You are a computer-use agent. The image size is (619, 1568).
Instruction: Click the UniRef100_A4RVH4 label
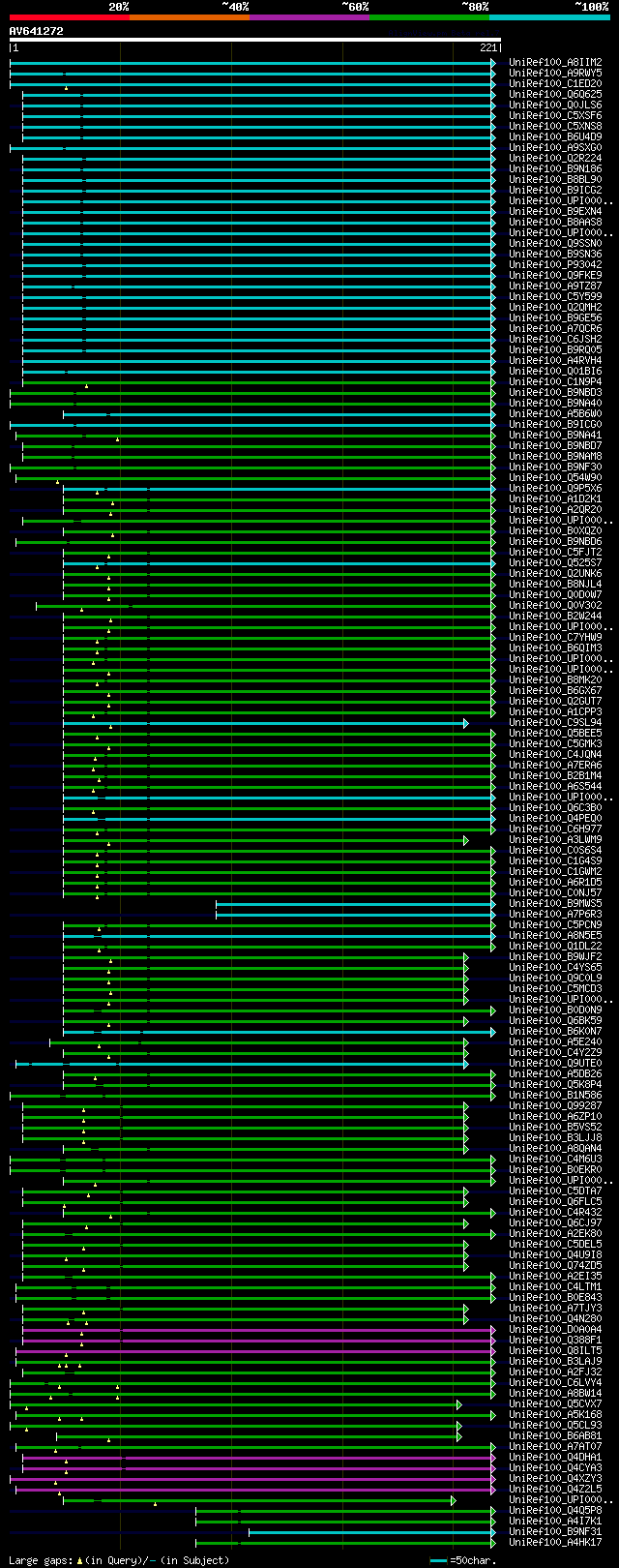pos(555,360)
